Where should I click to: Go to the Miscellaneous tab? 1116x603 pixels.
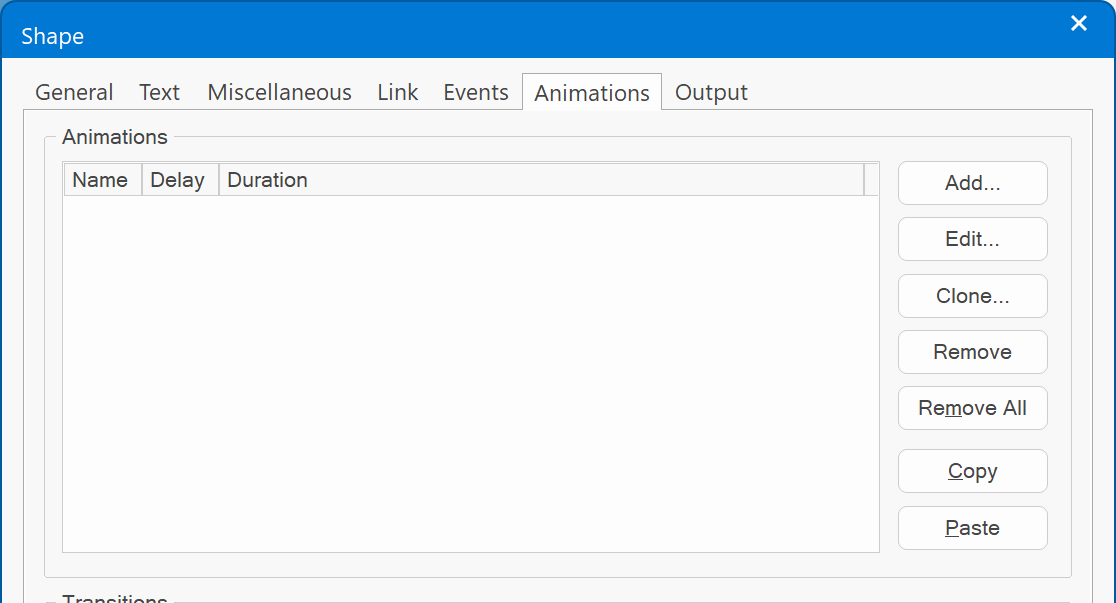click(x=279, y=93)
